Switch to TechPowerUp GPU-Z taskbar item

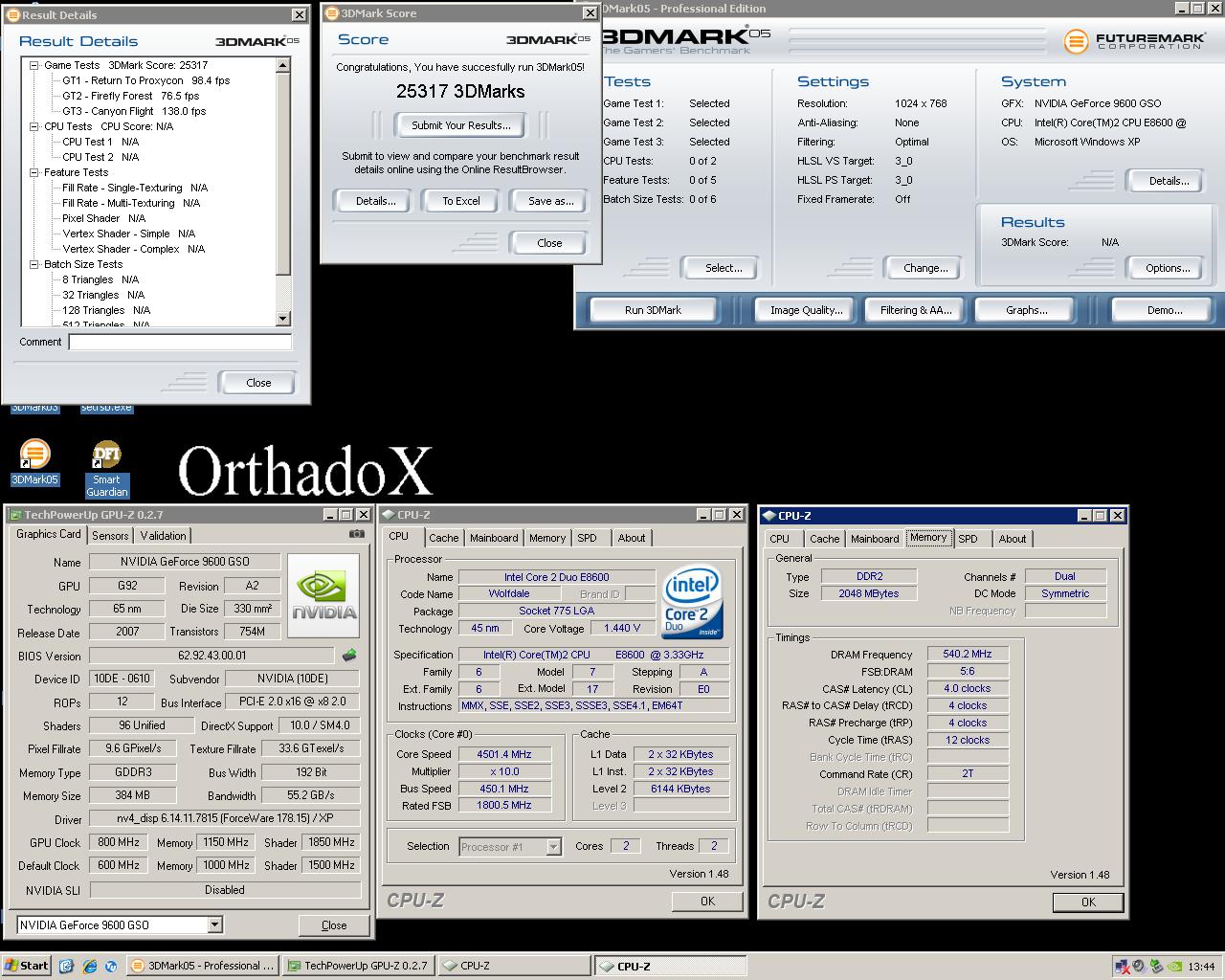tap(358, 966)
